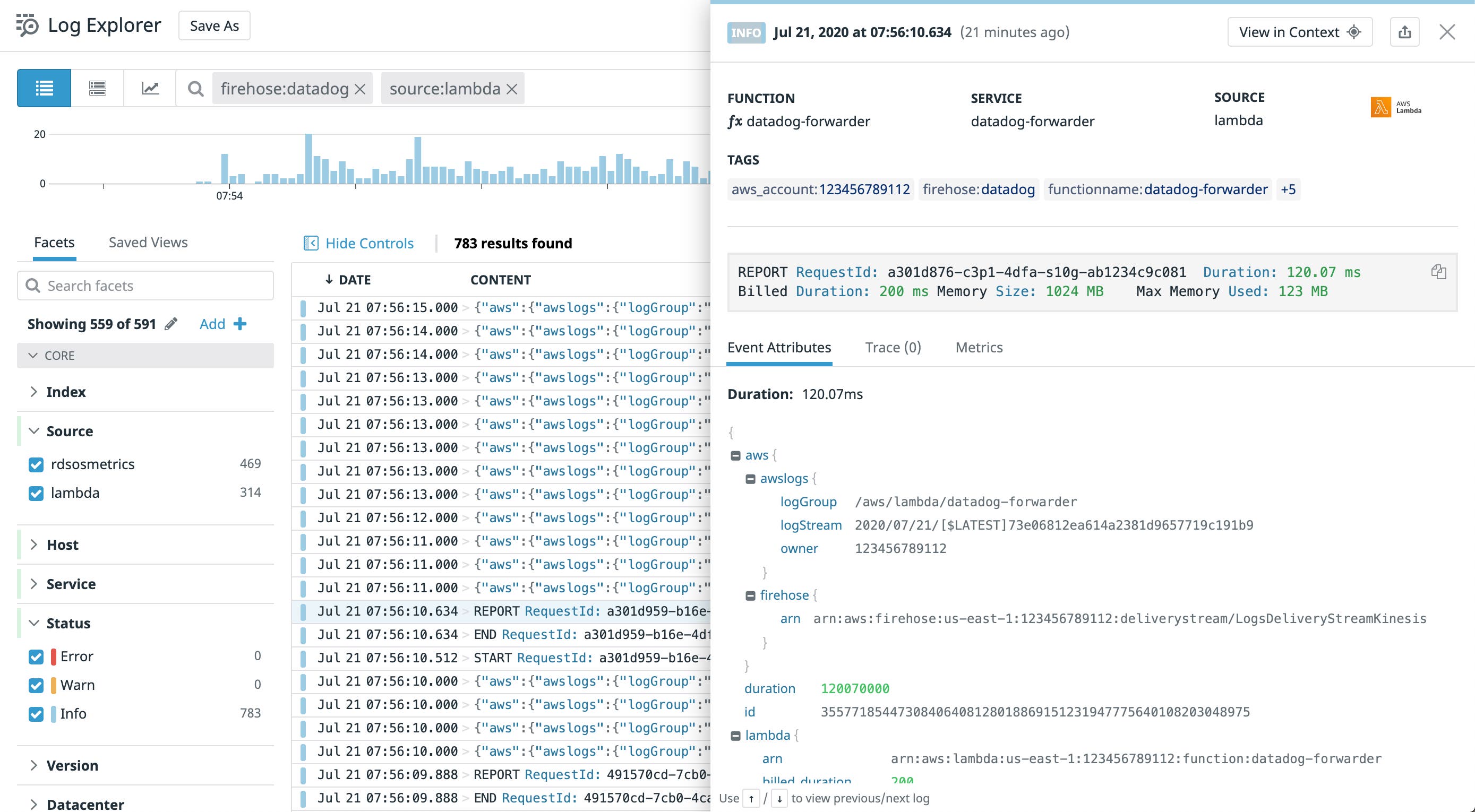The image size is (1475, 812).
Task: Switch to the patterns view icon
Action: pos(97,88)
